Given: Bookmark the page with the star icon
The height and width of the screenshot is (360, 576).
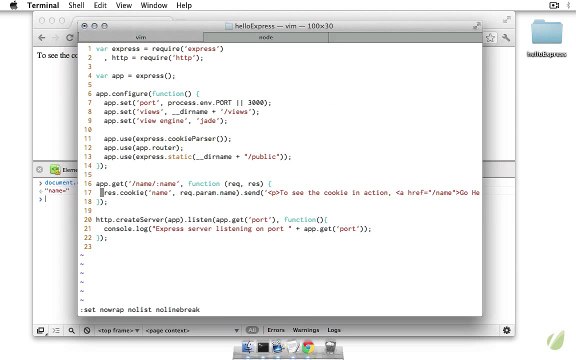Looking at the screenshot, I should [x=490, y=37].
